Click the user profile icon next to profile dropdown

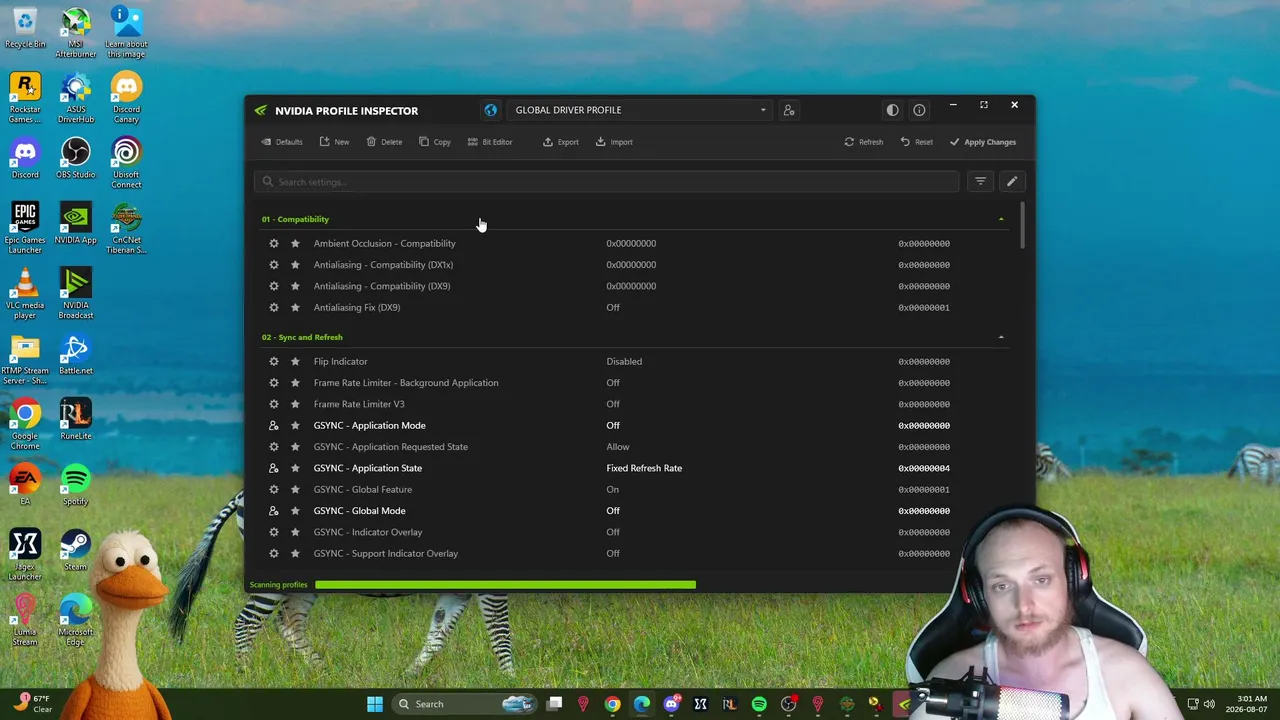[789, 110]
